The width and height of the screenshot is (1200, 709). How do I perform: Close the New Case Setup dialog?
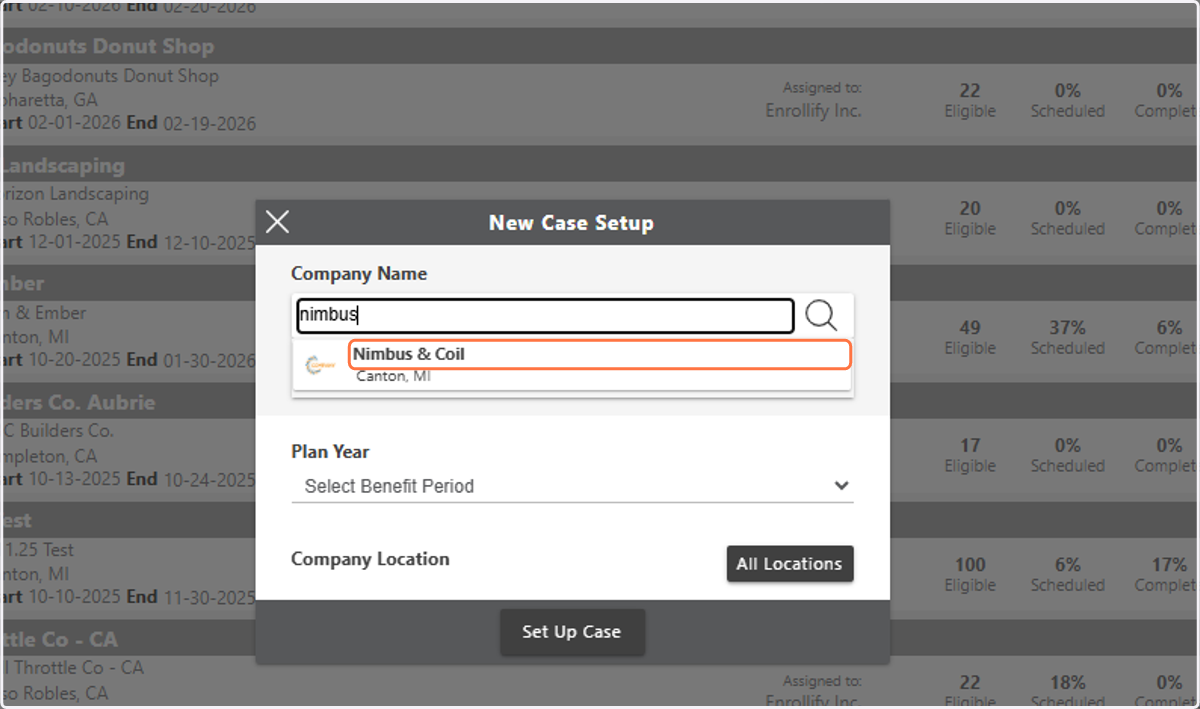click(x=278, y=222)
